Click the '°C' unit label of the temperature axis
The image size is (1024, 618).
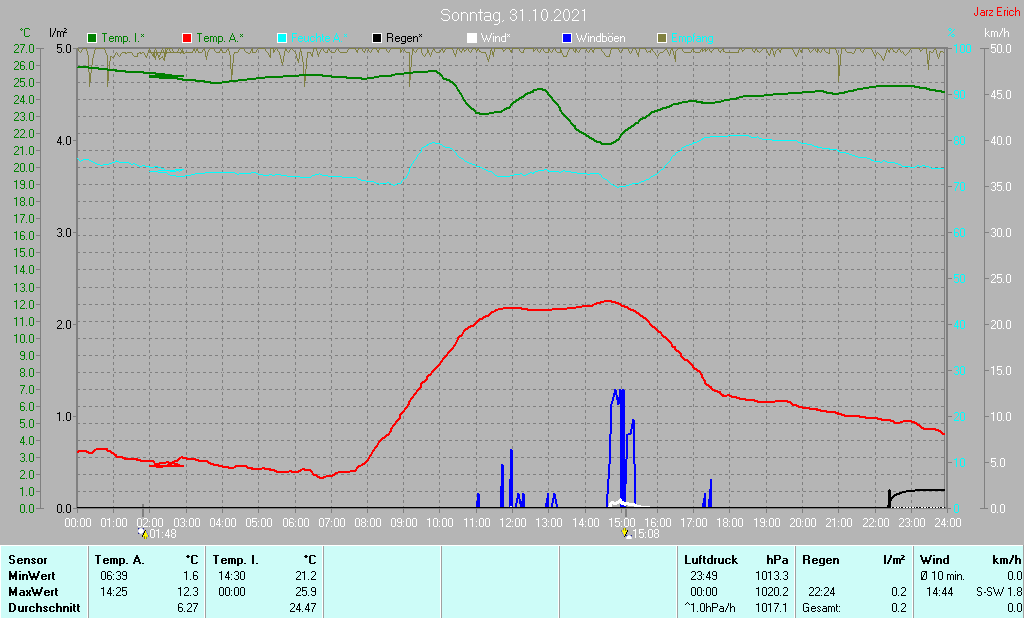pos(25,33)
